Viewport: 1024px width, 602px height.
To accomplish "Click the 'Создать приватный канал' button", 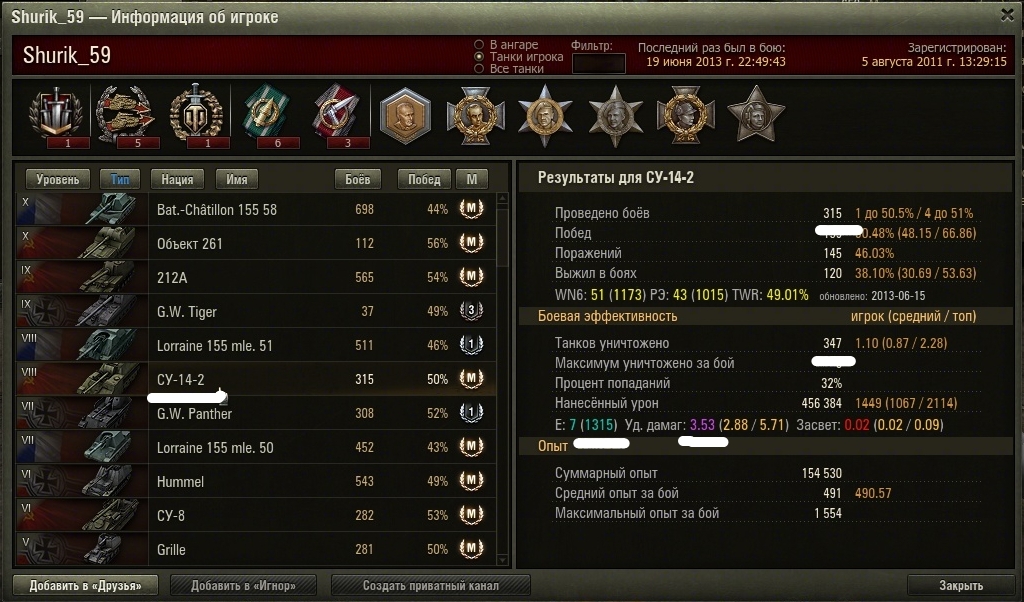I will (x=430, y=586).
